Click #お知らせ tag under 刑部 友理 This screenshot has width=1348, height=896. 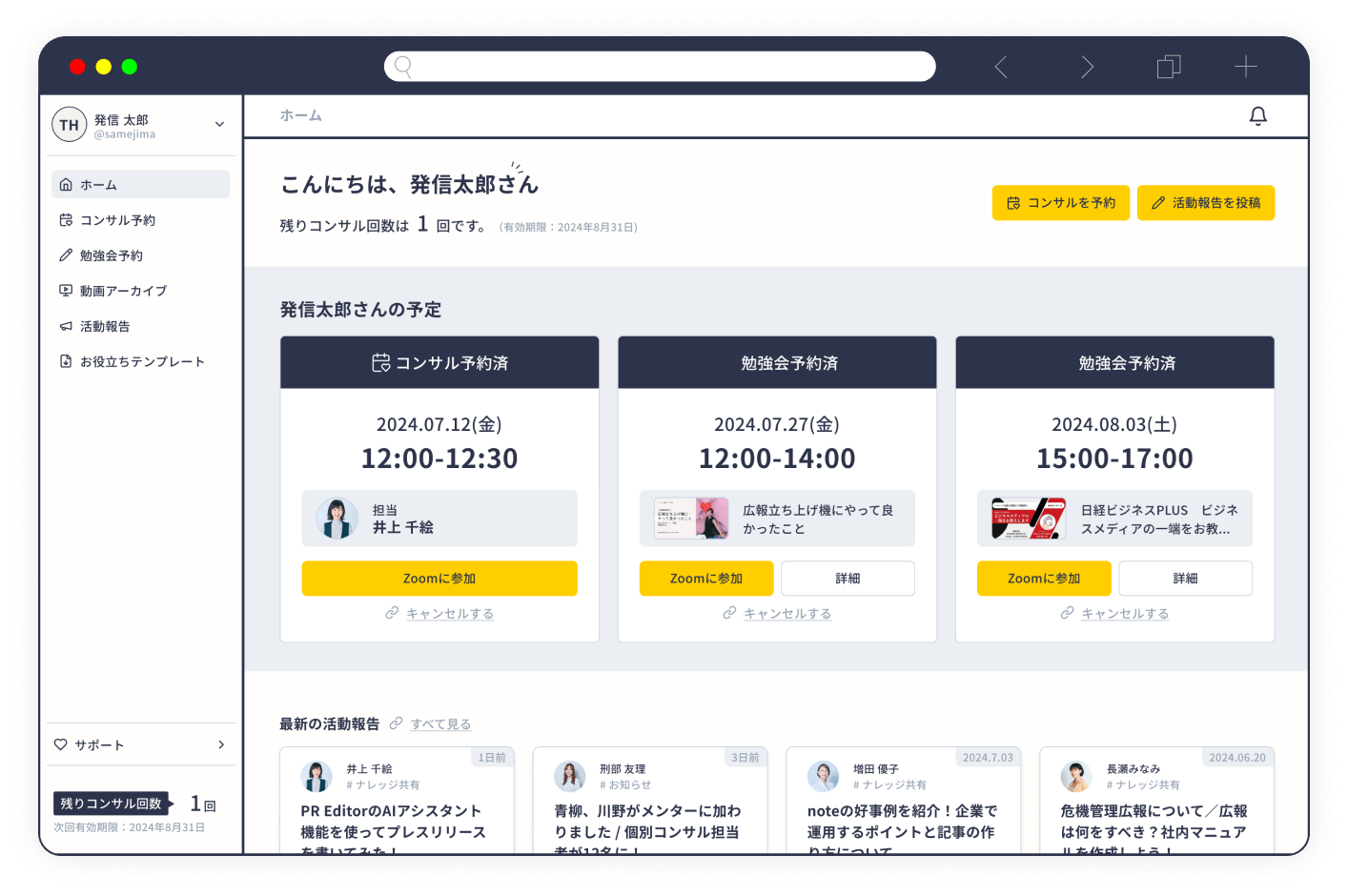625,785
